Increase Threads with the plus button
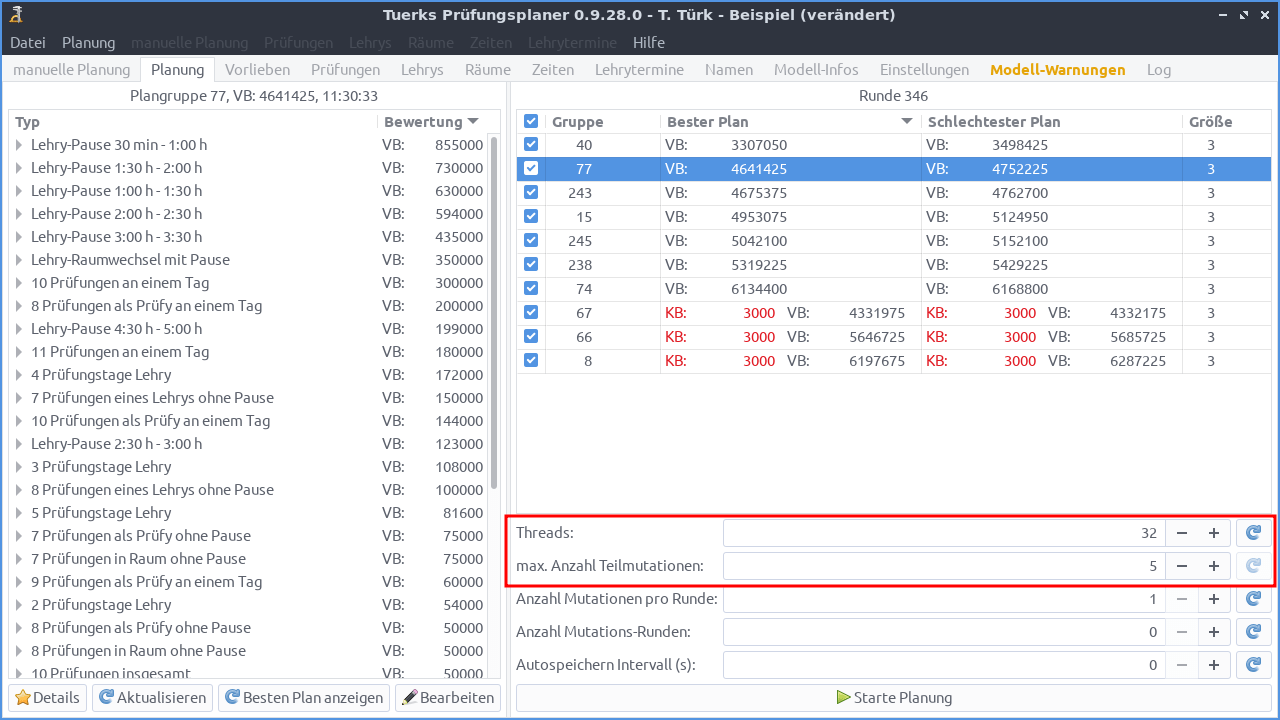The image size is (1280, 720). point(1213,533)
